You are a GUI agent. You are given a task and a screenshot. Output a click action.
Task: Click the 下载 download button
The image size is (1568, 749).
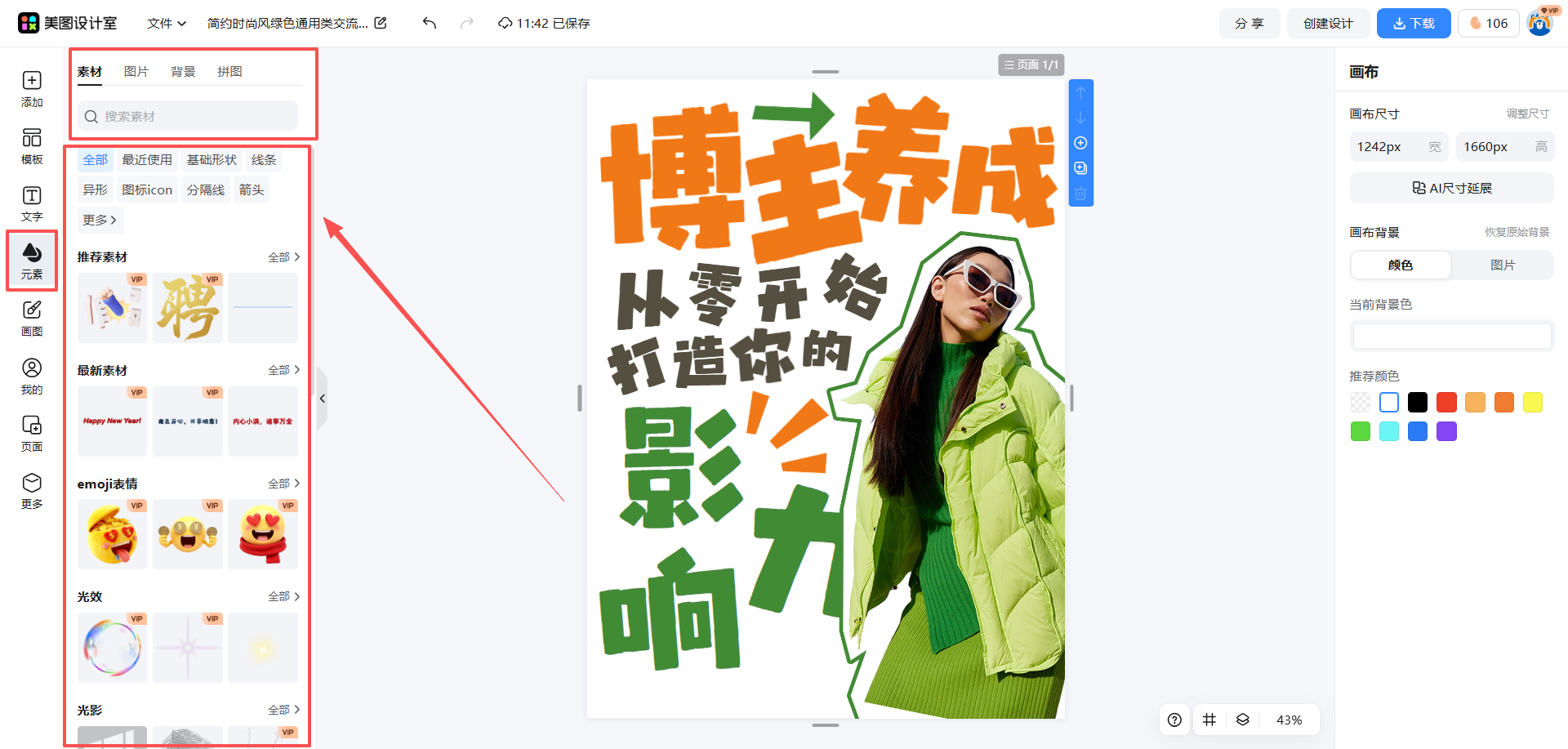(x=1413, y=23)
